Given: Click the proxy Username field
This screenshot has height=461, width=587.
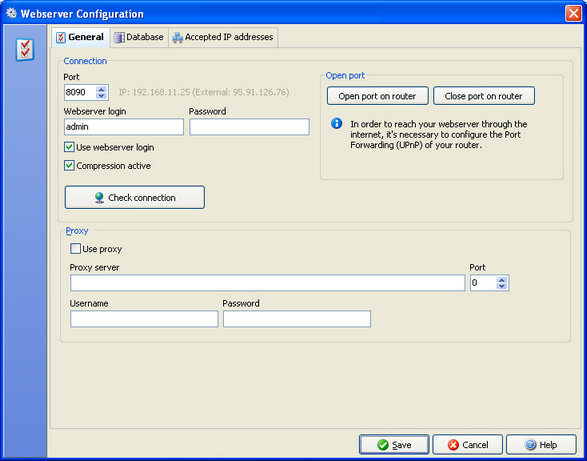Looking at the screenshot, I should click(144, 319).
